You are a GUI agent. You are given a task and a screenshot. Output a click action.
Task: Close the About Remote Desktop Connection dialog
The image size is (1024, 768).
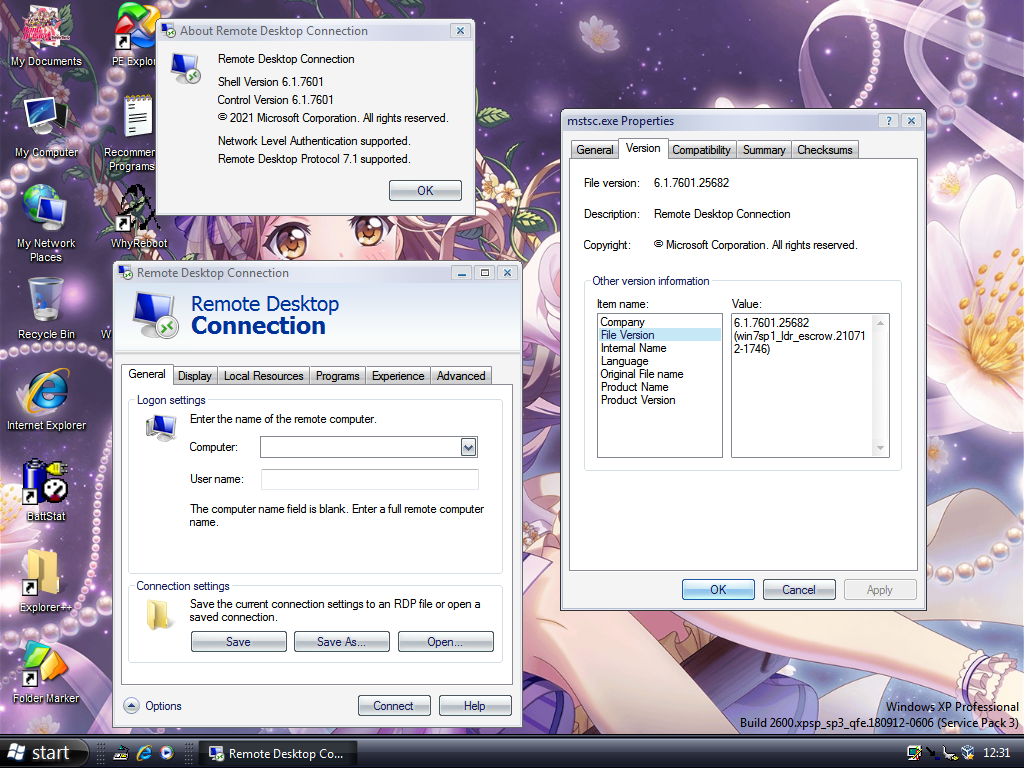click(460, 31)
